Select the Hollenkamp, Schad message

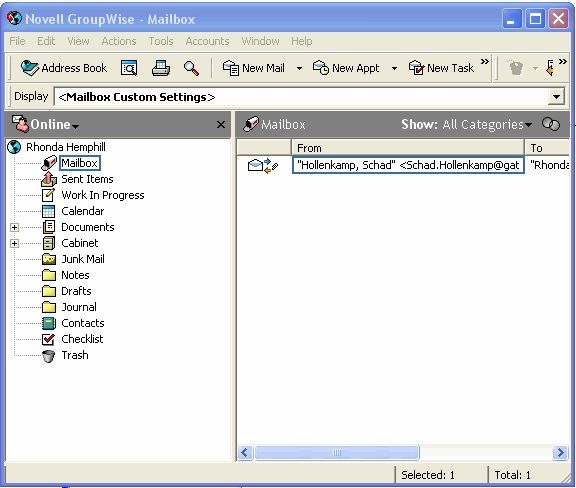408,165
